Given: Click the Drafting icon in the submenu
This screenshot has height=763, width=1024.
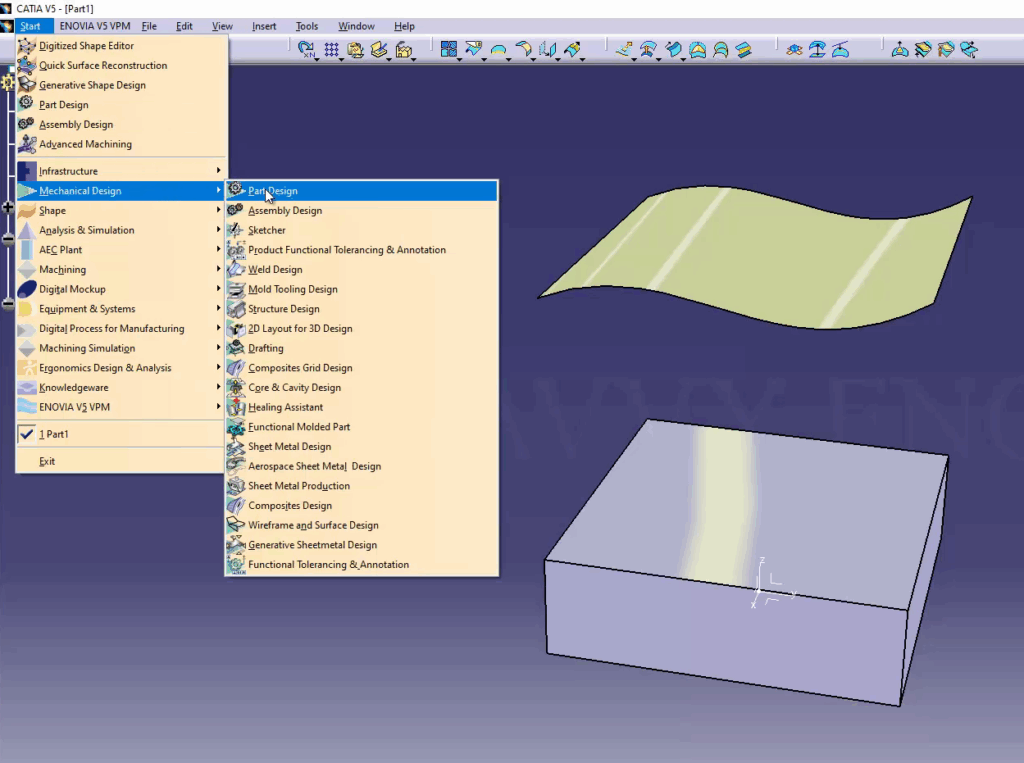Looking at the screenshot, I should (x=237, y=348).
